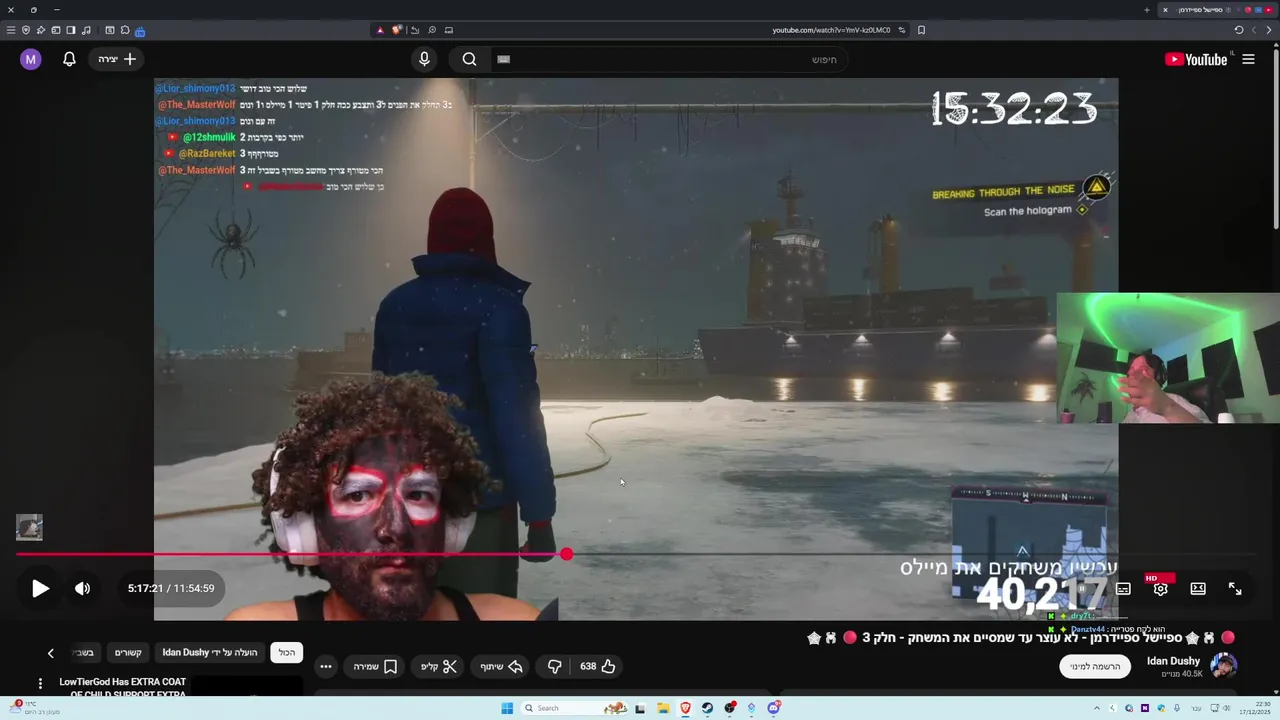Save video with שמירה button

tap(375, 666)
